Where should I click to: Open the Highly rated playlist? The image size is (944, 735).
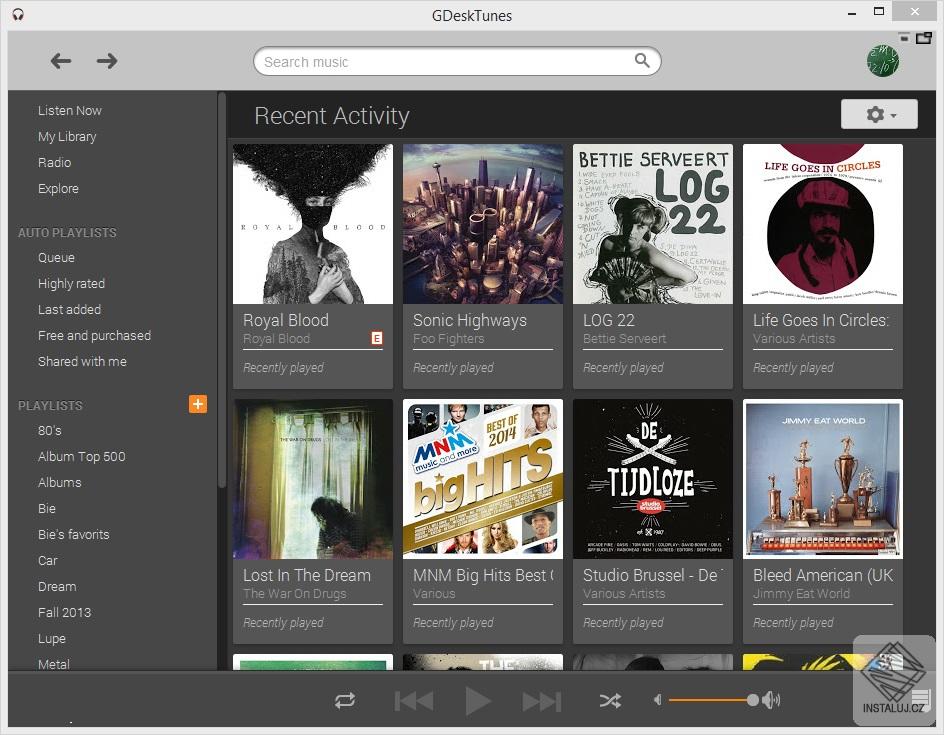pos(71,284)
